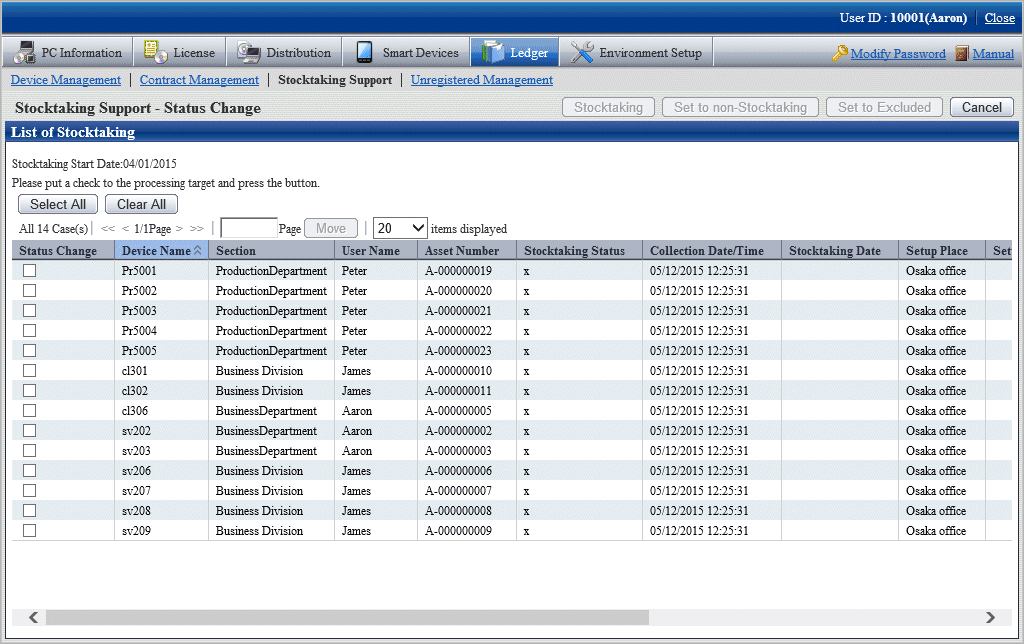Screen dimensions: 1024x644
Task: Go to the first page arrow
Action: pyautogui.click(x=108, y=229)
